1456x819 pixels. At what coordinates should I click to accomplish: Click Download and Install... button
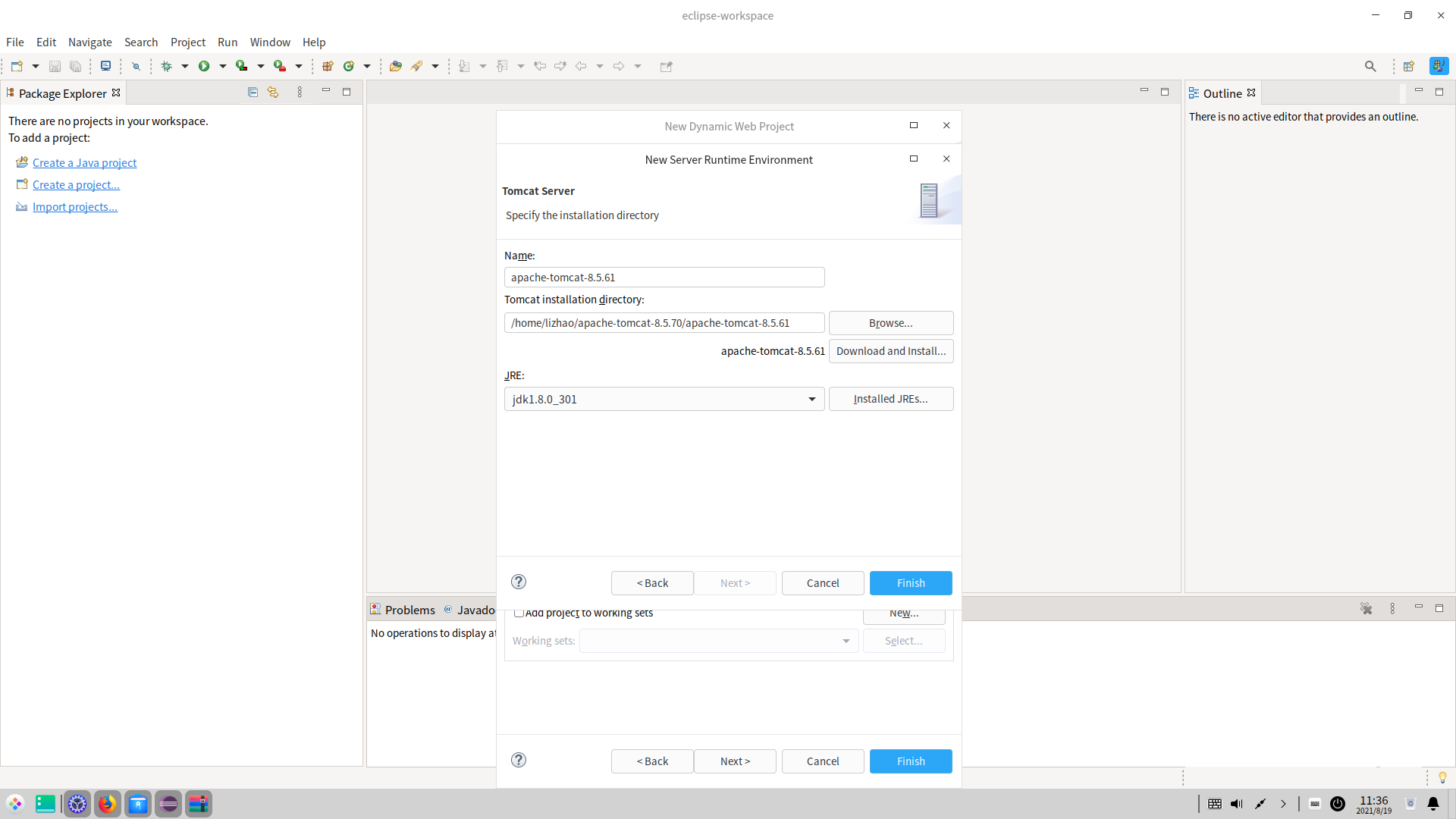click(890, 351)
